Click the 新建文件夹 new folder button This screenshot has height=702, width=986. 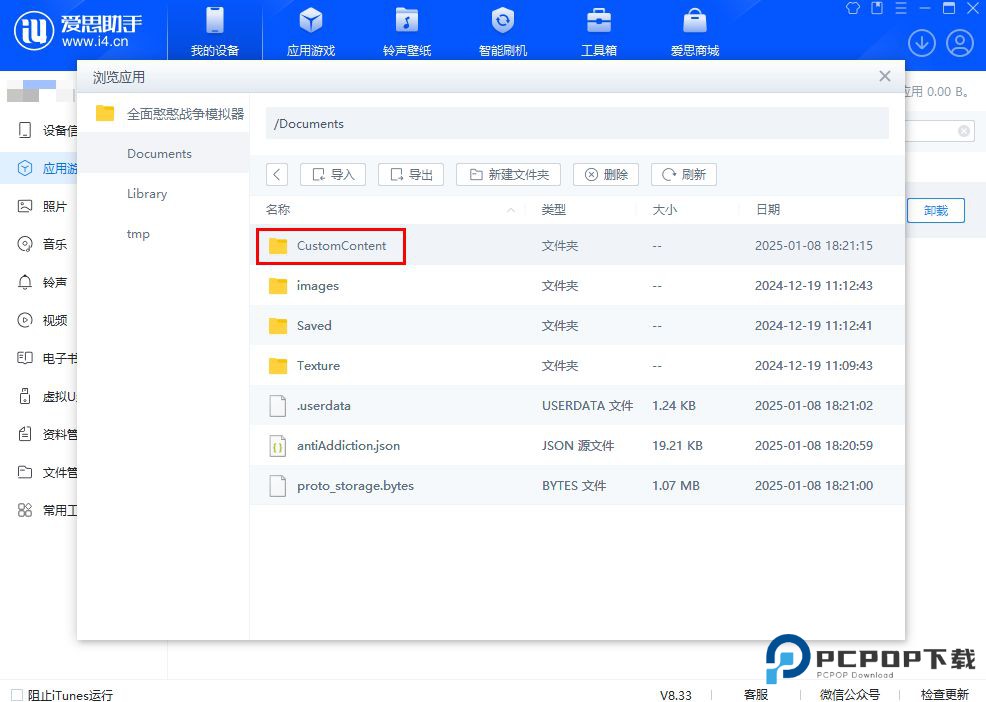(507, 174)
